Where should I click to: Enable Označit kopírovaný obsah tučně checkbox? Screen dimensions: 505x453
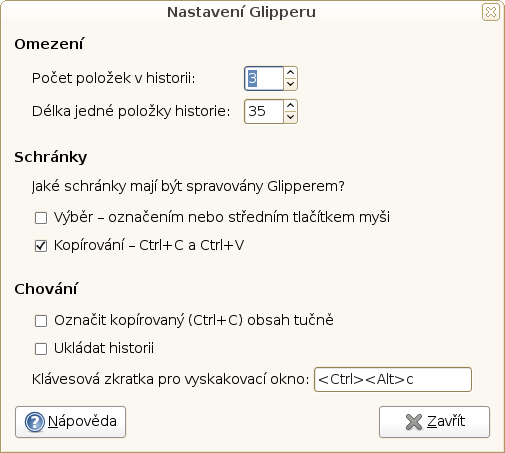pyautogui.click(x=41, y=321)
